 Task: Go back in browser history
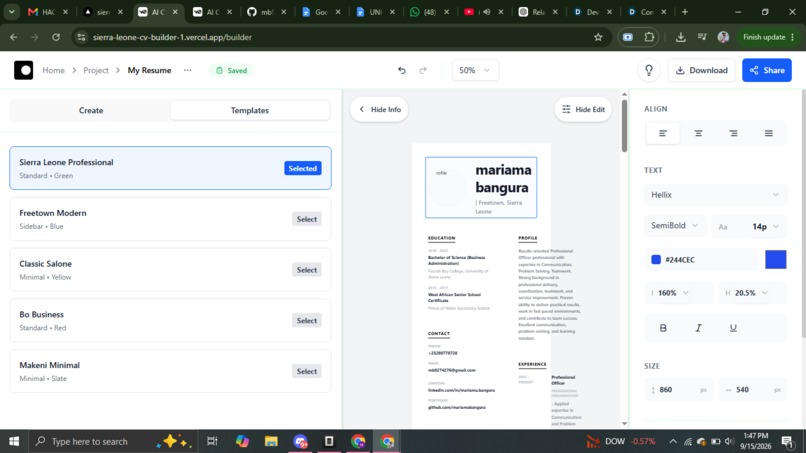click(14, 37)
